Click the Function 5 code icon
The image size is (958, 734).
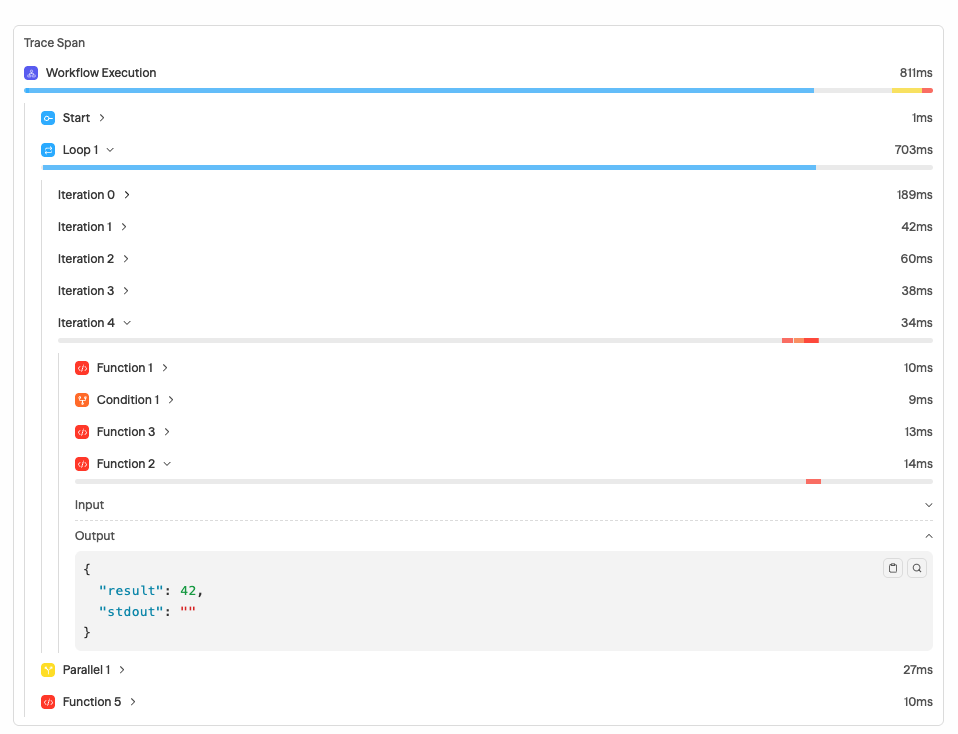pos(48,702)
